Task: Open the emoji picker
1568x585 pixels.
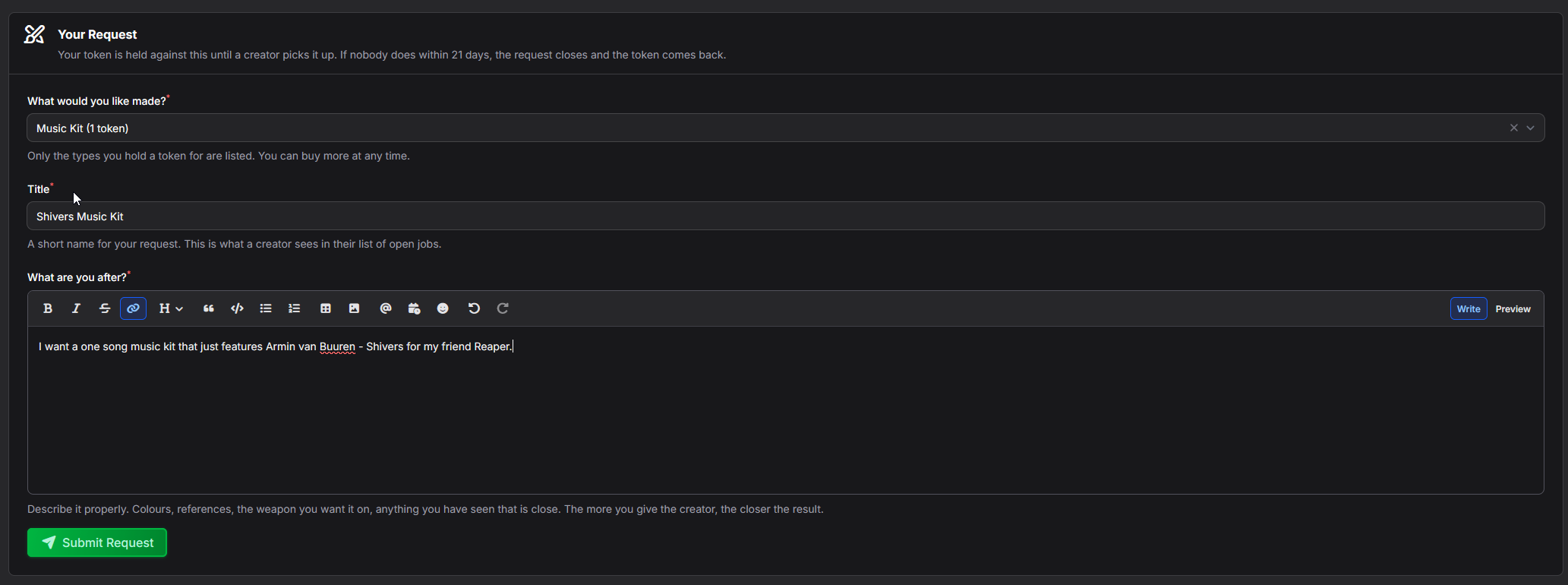Action: click(443, 308)
